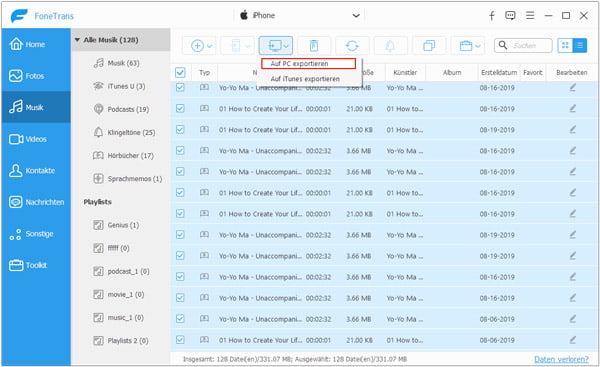Switch to list view icon
Viewport: 600px width, 367px height.
click(x=579, y=46)
